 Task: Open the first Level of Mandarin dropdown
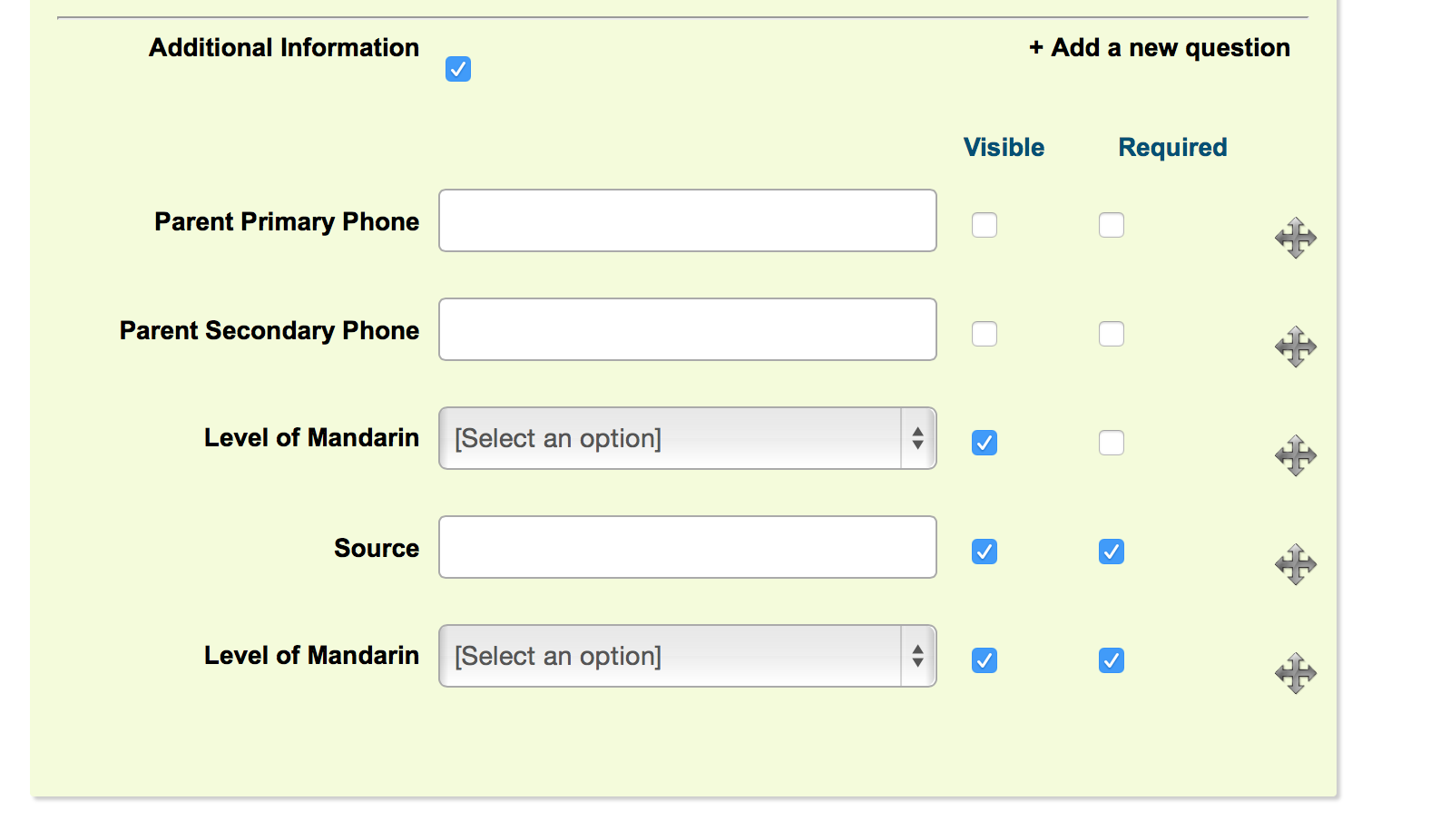coord(687,438)
